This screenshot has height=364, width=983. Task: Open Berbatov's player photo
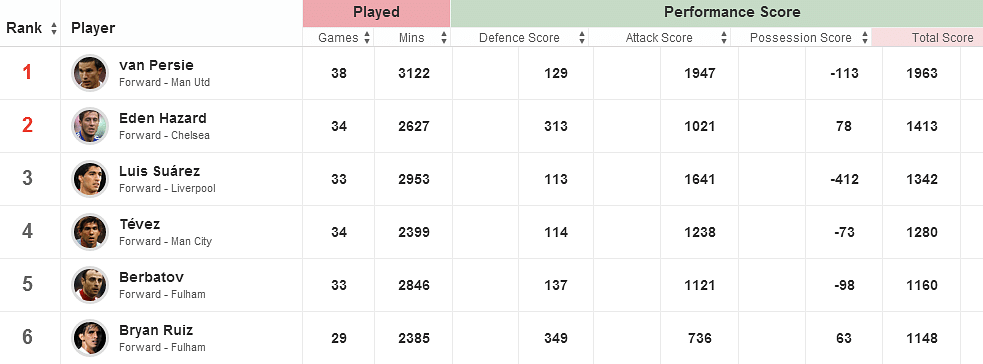tap(90, 284)
